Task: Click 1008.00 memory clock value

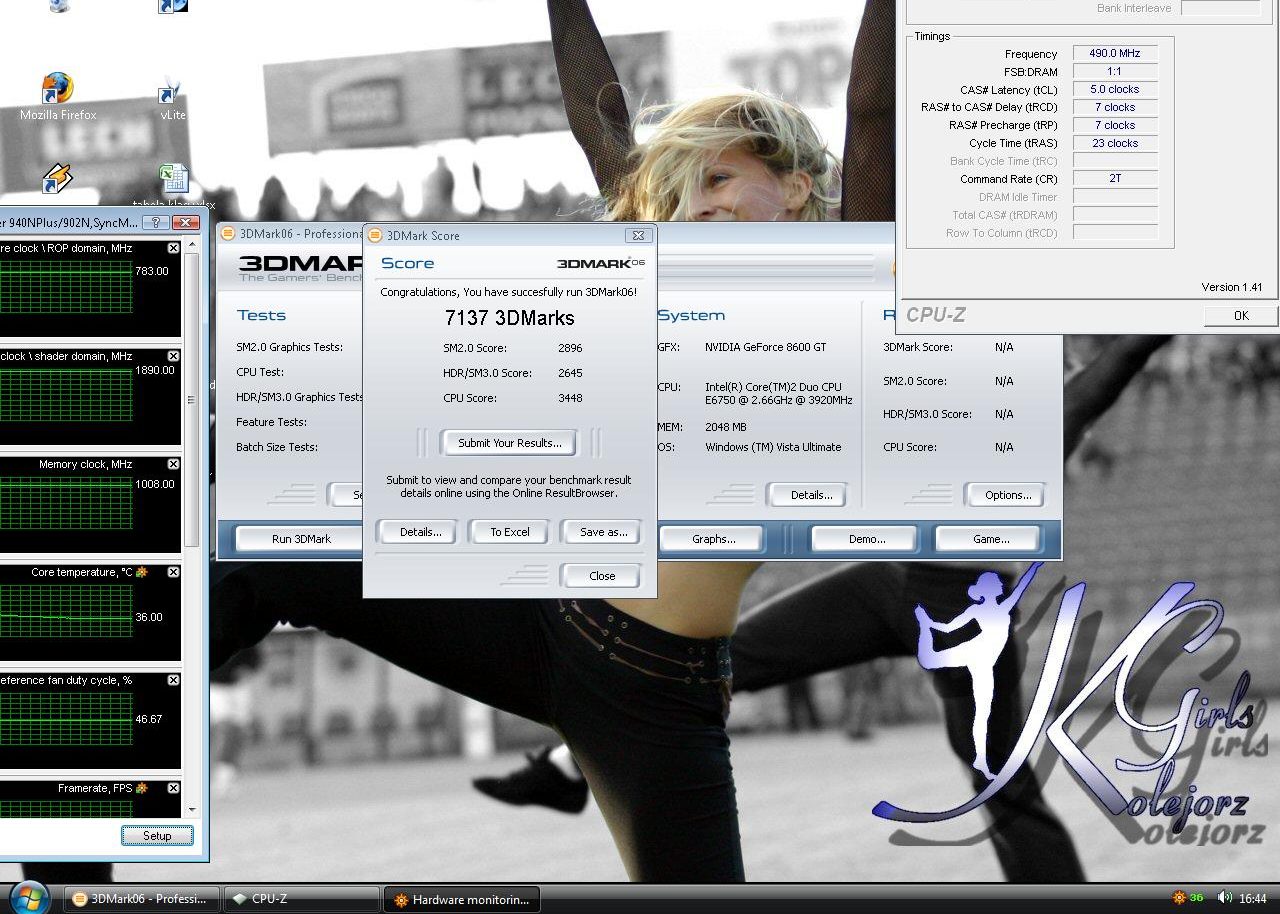Action: (155, 484)
